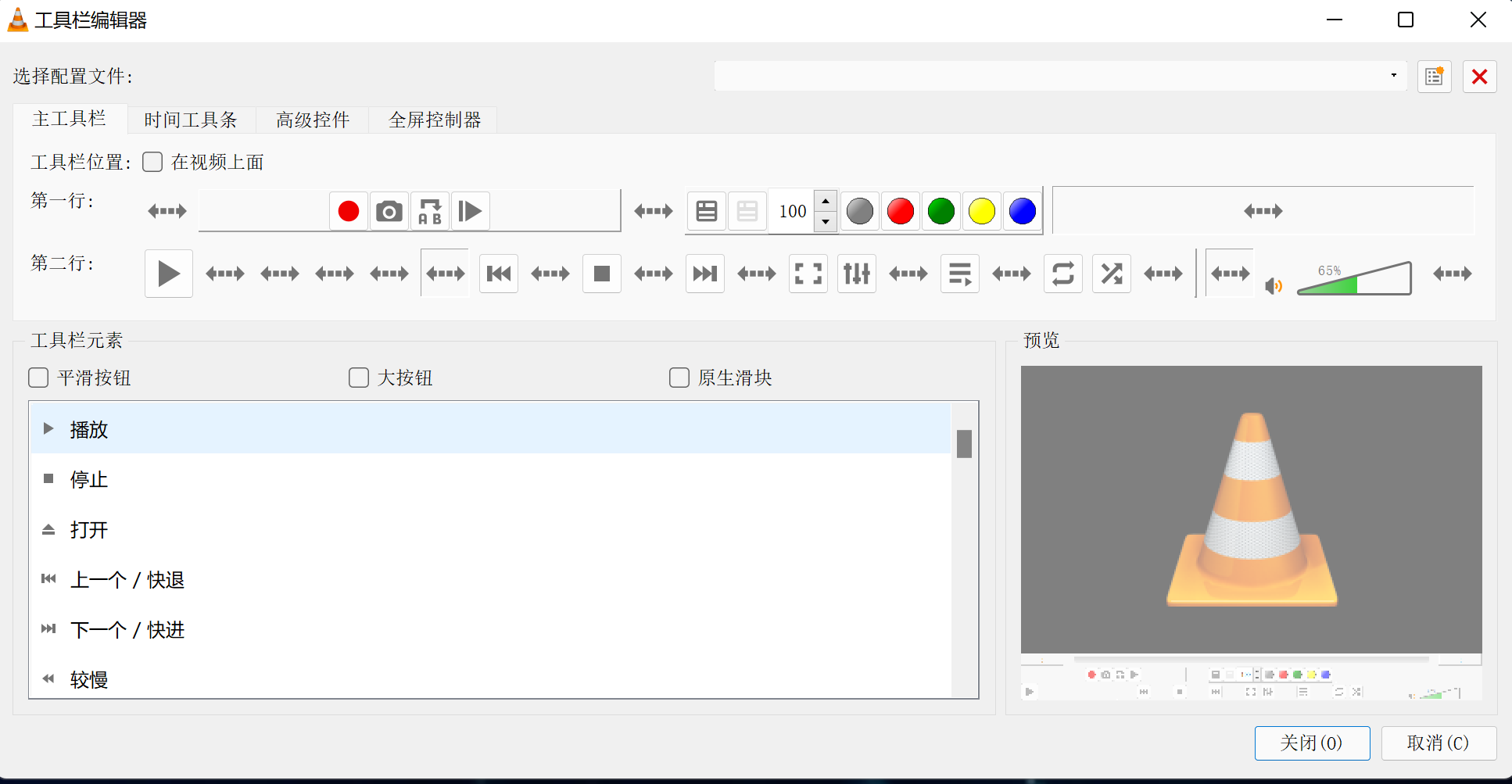Click the previous track icon in second row
The height and width of the screenshot is (784, 1512).
tap(499, 274)
